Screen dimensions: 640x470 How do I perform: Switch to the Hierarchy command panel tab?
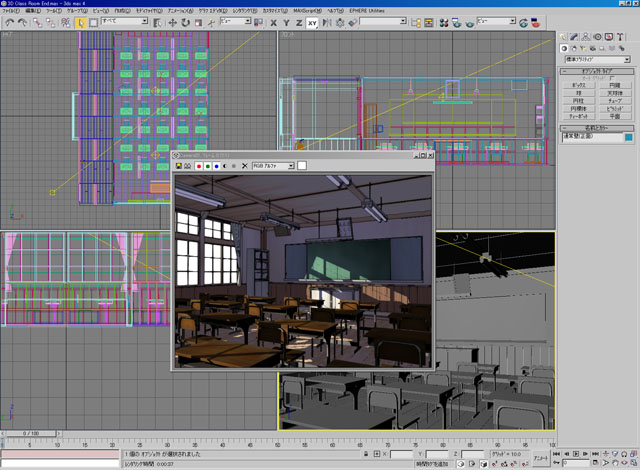pos(586,37)
